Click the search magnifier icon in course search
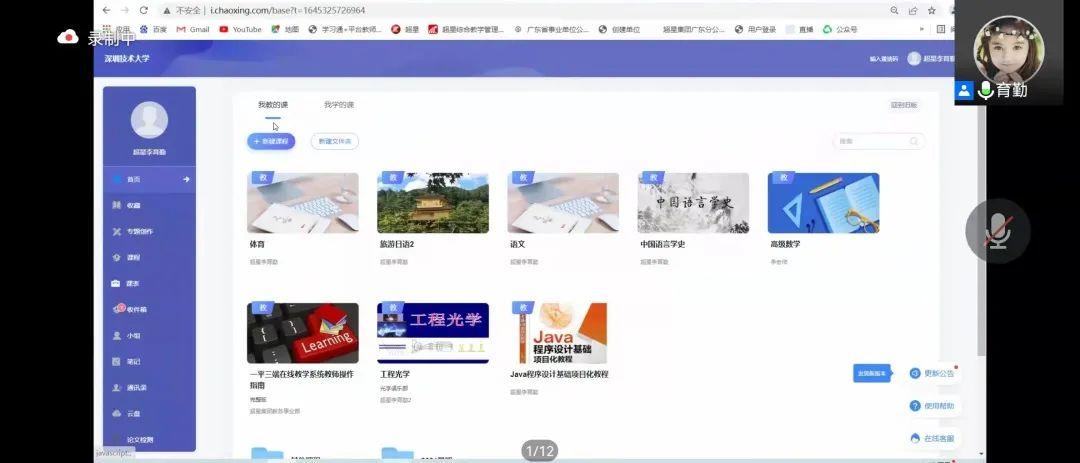1080x463 pixels. click(x=914, y=142)
